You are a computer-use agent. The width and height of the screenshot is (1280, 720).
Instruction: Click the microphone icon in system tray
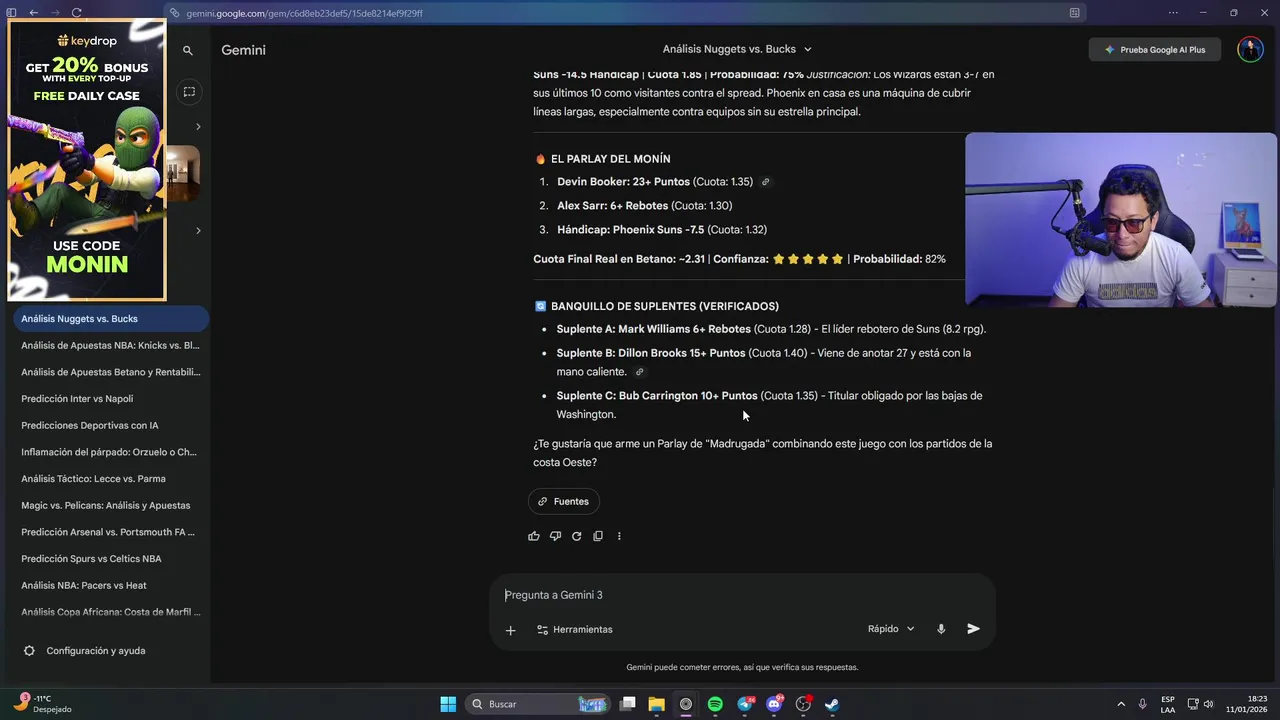tap(1142, 704)
